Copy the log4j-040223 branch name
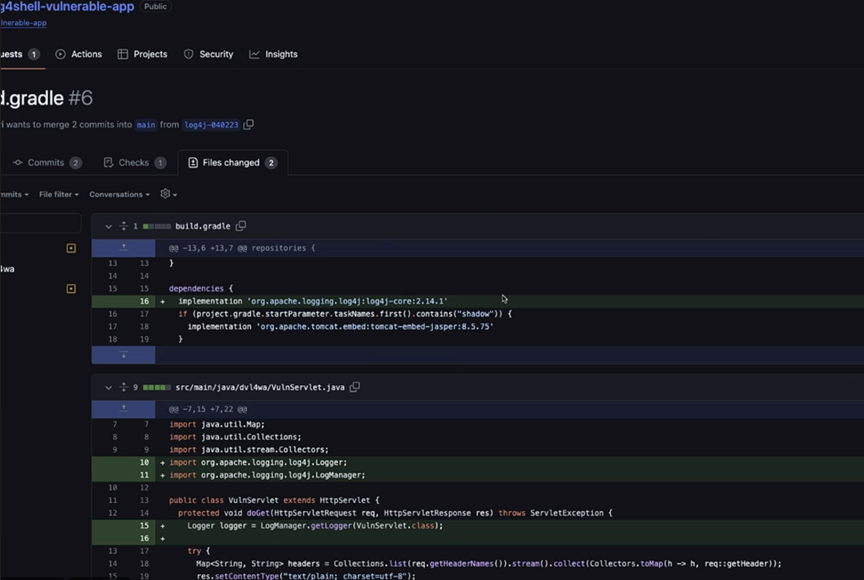Screen dimensions: 864x580 pos(249,124)
